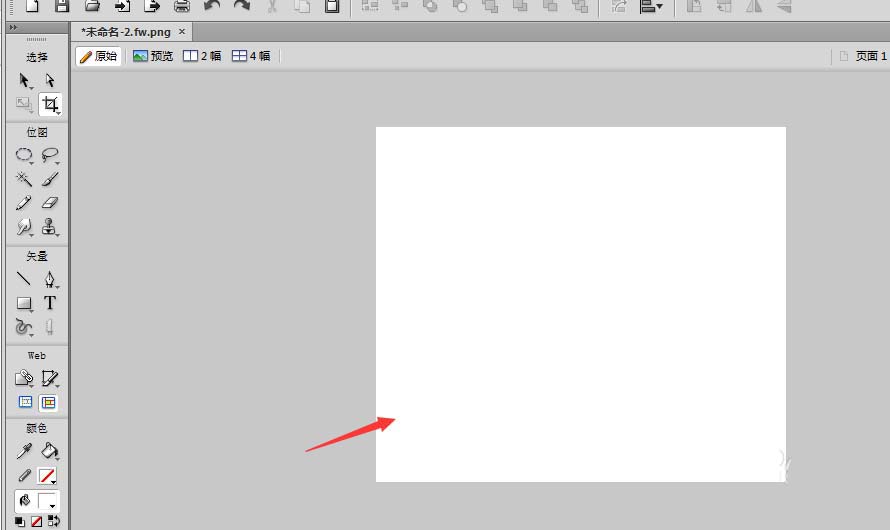
Task: Toggle Hide slices and hotspots
Action: (25, 402)
